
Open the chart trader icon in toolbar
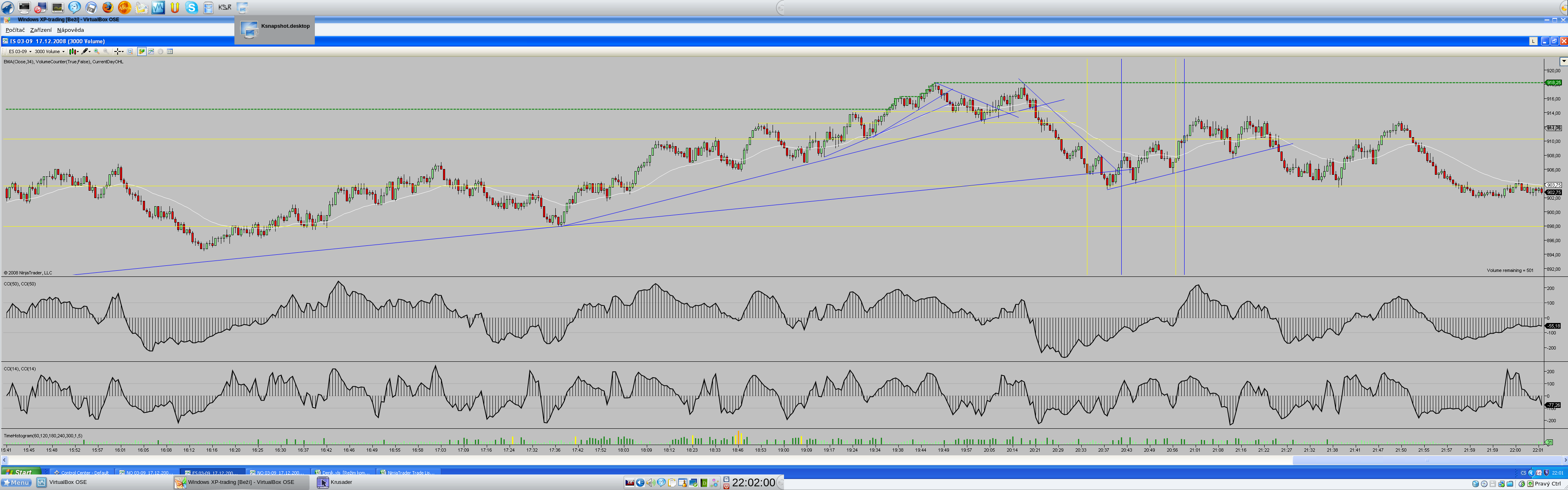point(142,52)
